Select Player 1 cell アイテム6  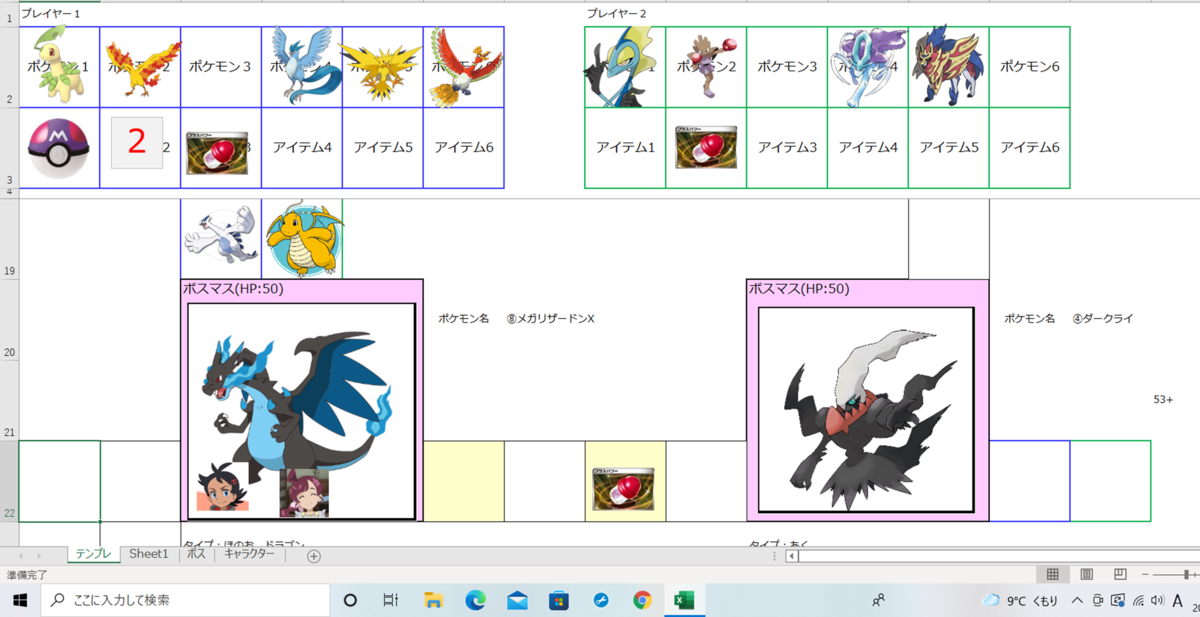(x=464, y=148)
